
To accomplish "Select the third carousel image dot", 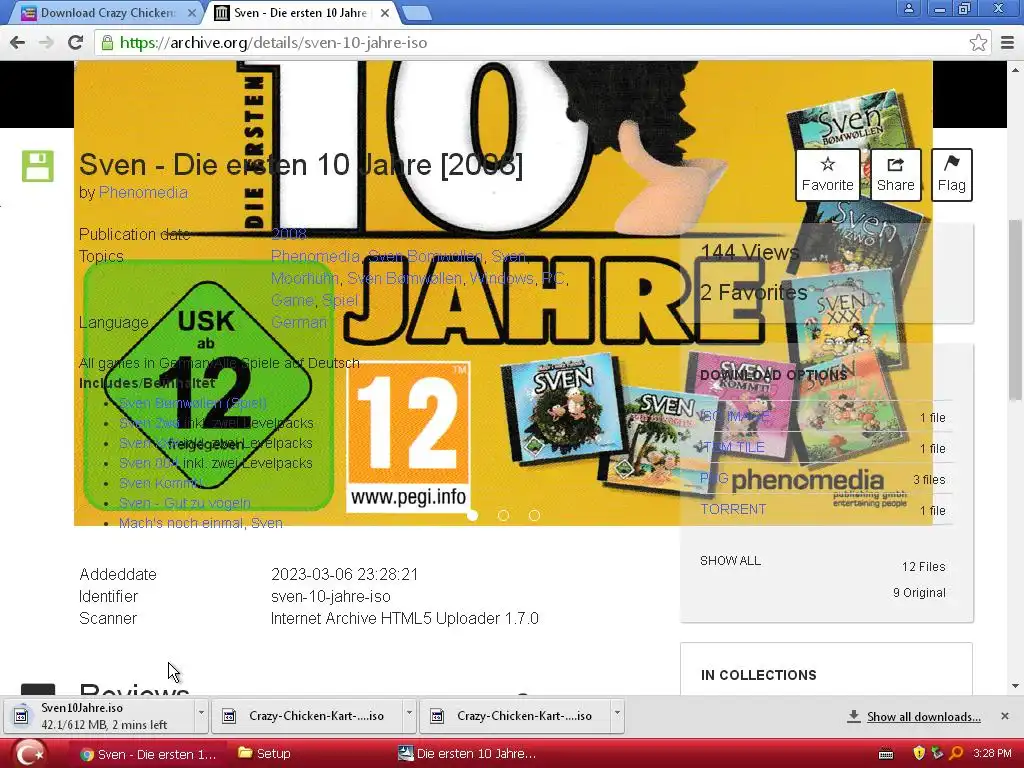I will click(x=534, y=516).
